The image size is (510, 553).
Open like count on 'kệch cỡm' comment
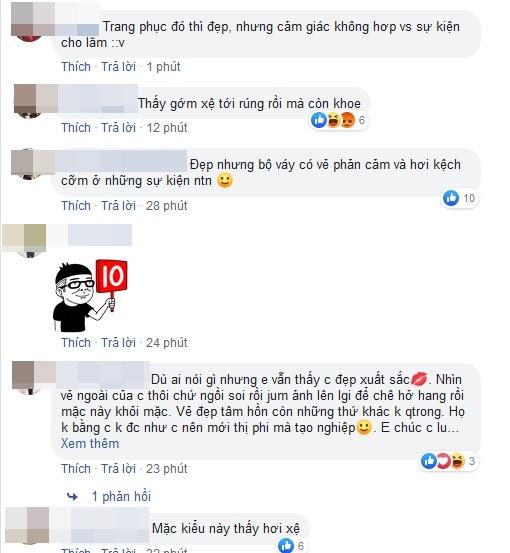460,198
